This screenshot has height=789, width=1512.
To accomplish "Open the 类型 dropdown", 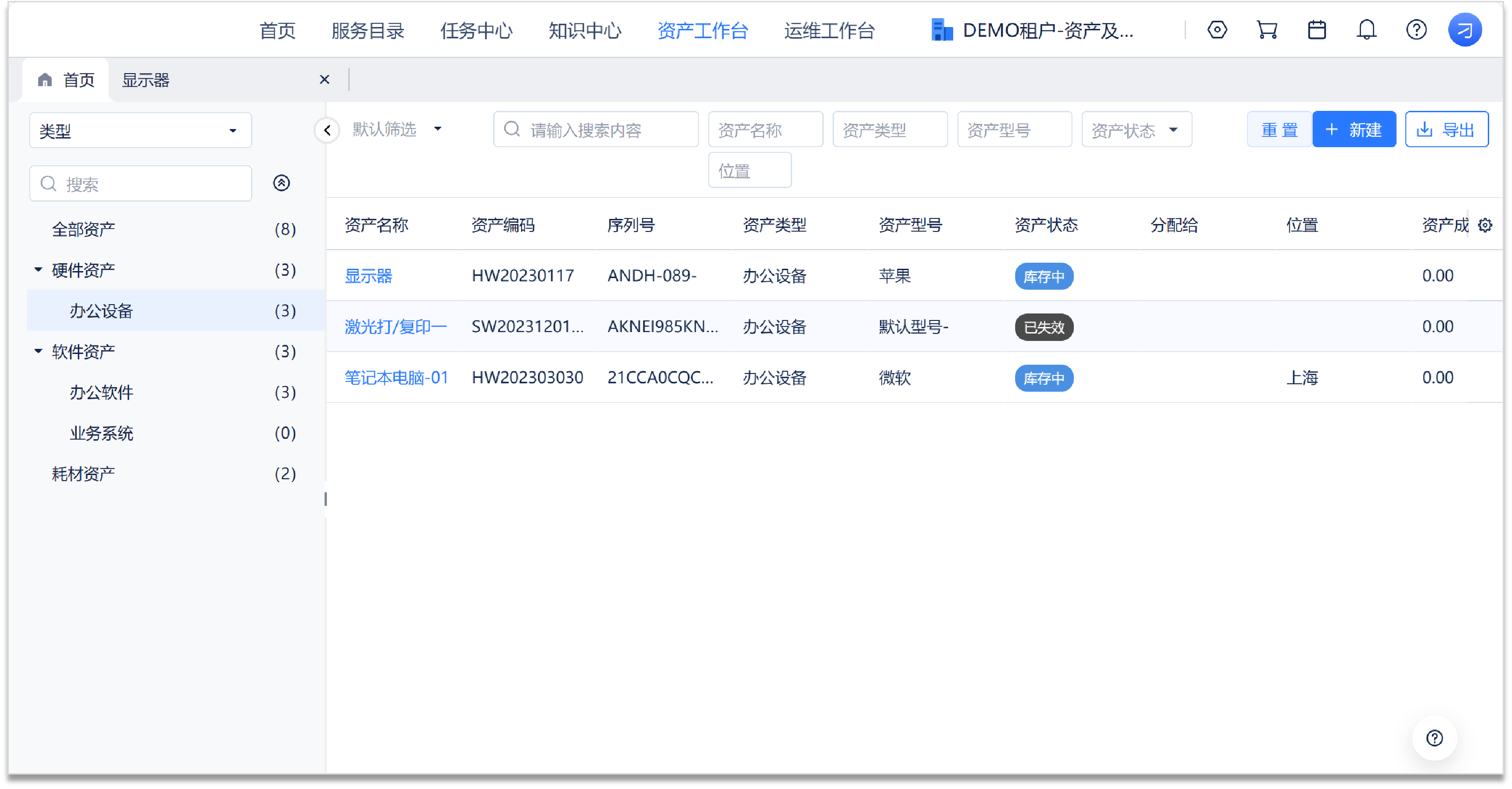I will 140,130.
